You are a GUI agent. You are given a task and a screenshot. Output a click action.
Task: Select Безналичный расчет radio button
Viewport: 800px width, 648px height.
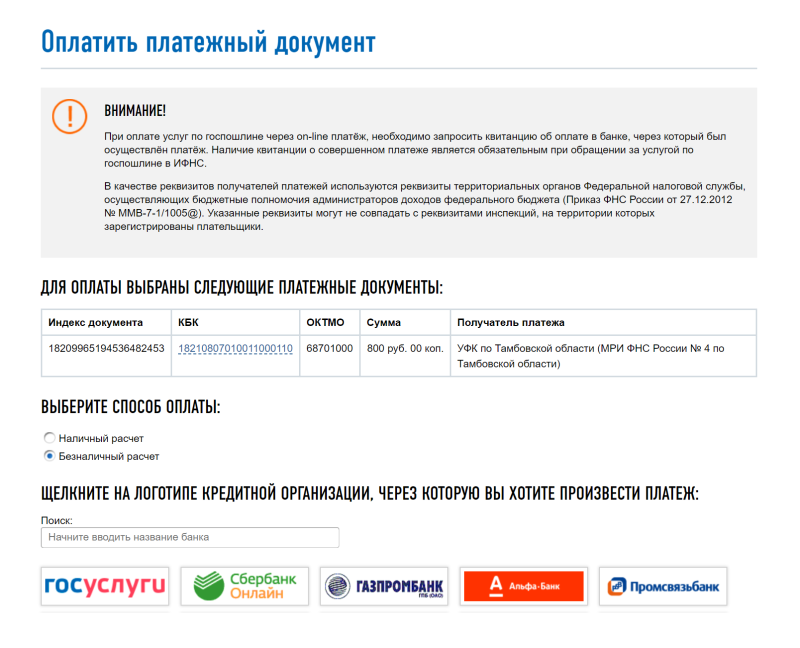point(49,456)
